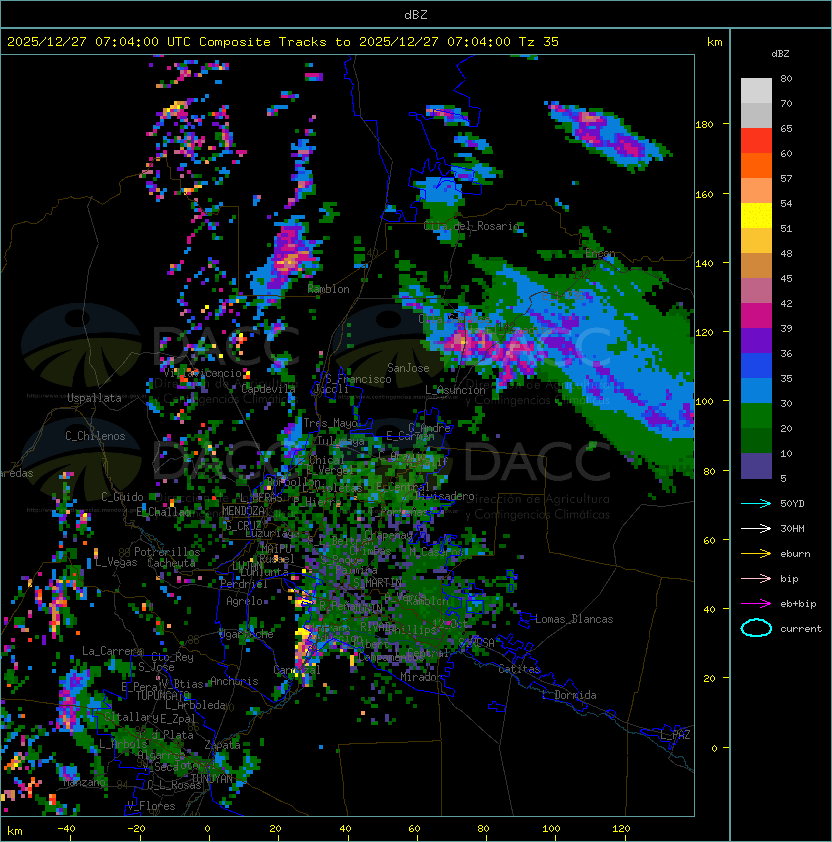Image resolution: width=832 pixels, height=842 pixels.
Task: Click the 140 tick on vertical axis
Action: pos(704,263)
